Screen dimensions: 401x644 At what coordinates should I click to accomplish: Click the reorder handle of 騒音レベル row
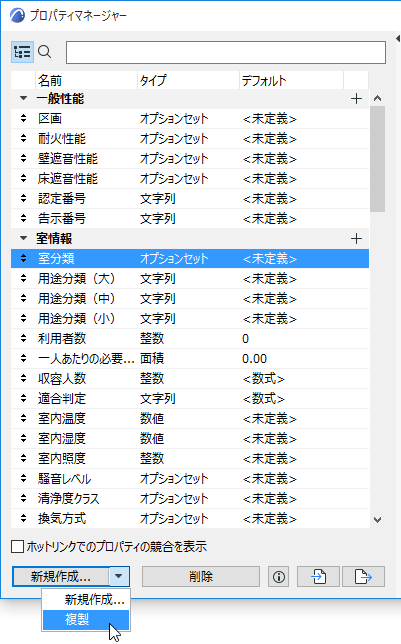pos(23,478)
